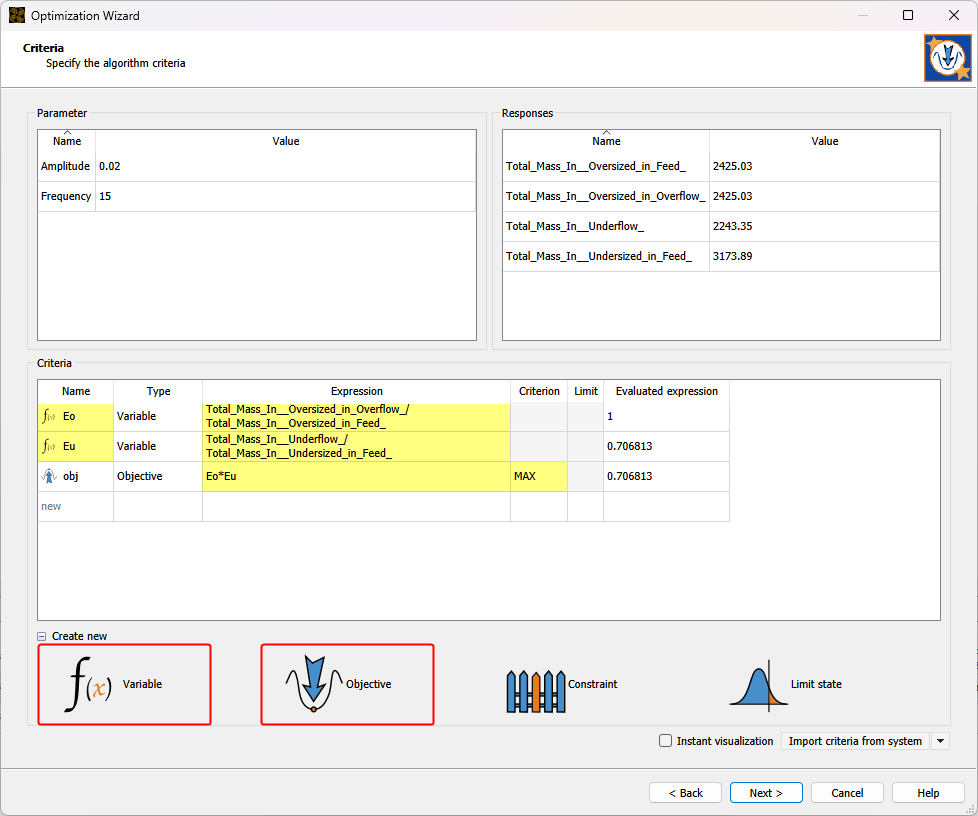The height and width of the screenshot is (816, 978).
Task: Click the Amplitude parameter name
Action: point(65,167)
